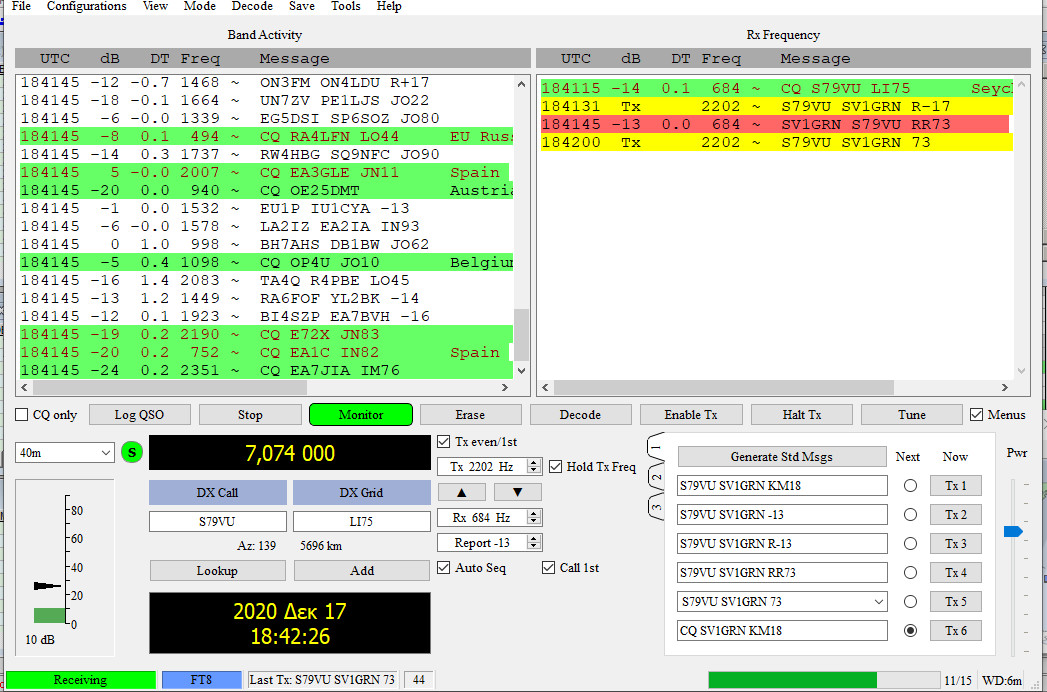
Task: Click the Enable Tx button
Action: pos(691,414)
